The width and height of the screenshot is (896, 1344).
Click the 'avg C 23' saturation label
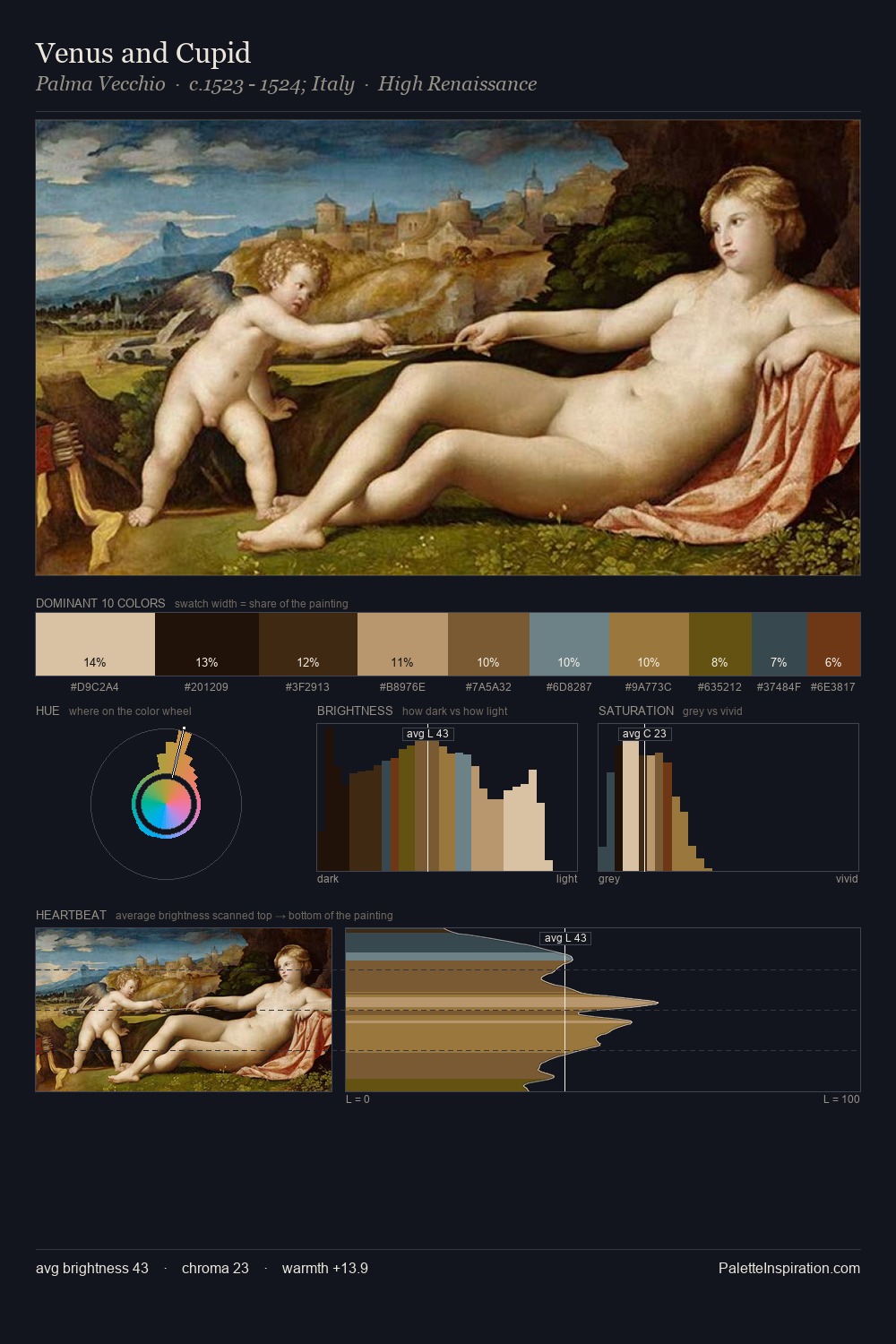point(644,734)
